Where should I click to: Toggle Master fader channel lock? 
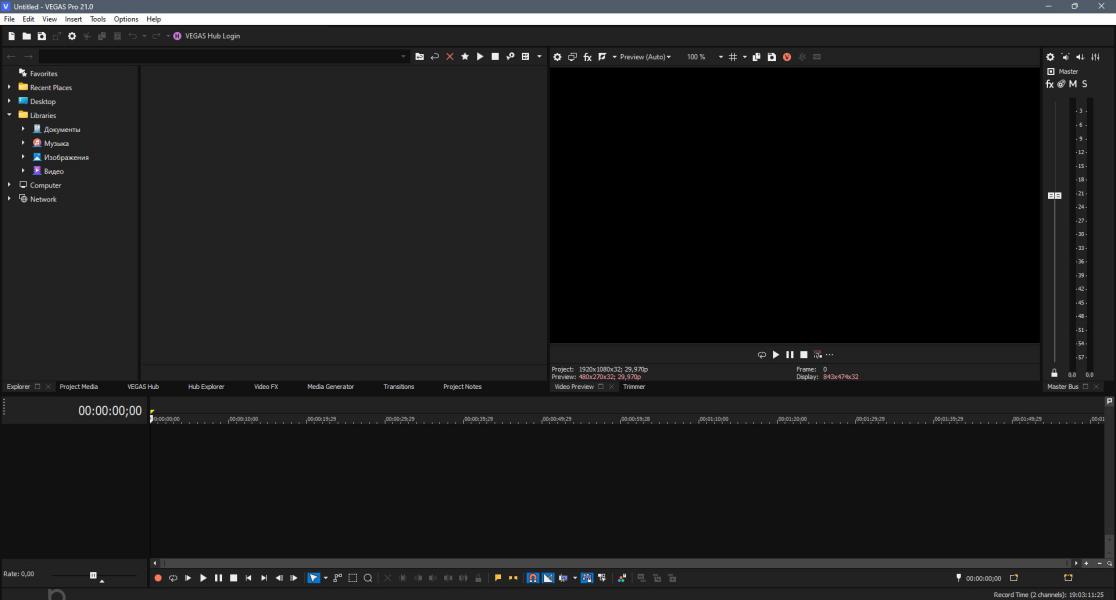coord(1054,373)
